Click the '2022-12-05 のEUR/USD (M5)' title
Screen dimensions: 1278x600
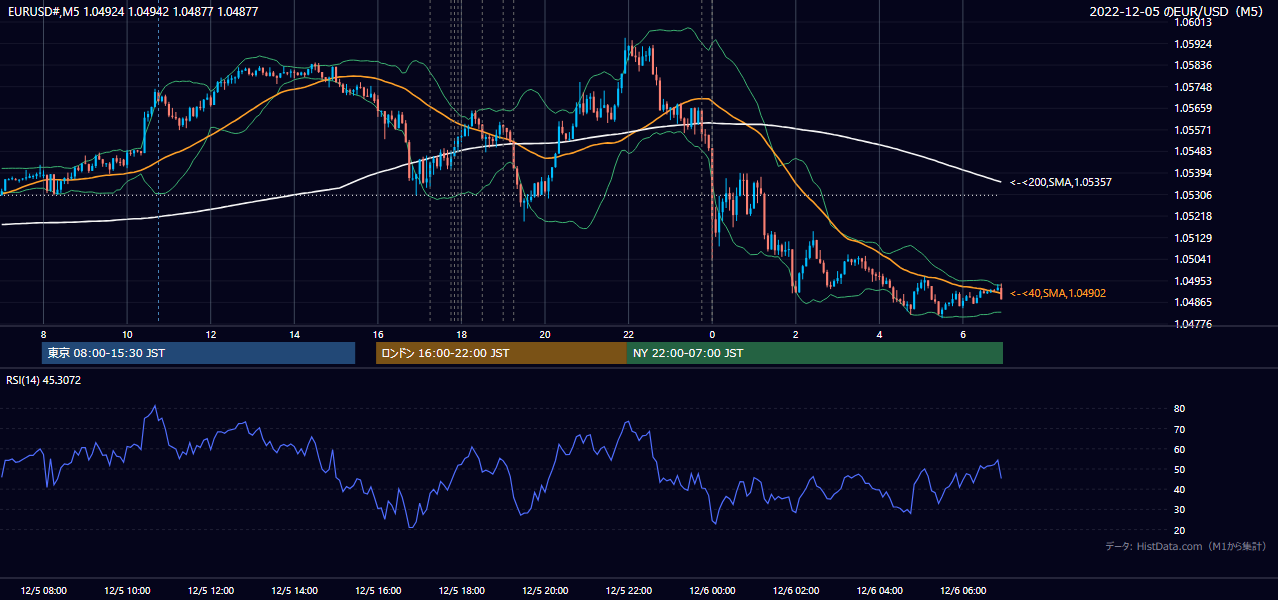click(x=1177, y=12)
